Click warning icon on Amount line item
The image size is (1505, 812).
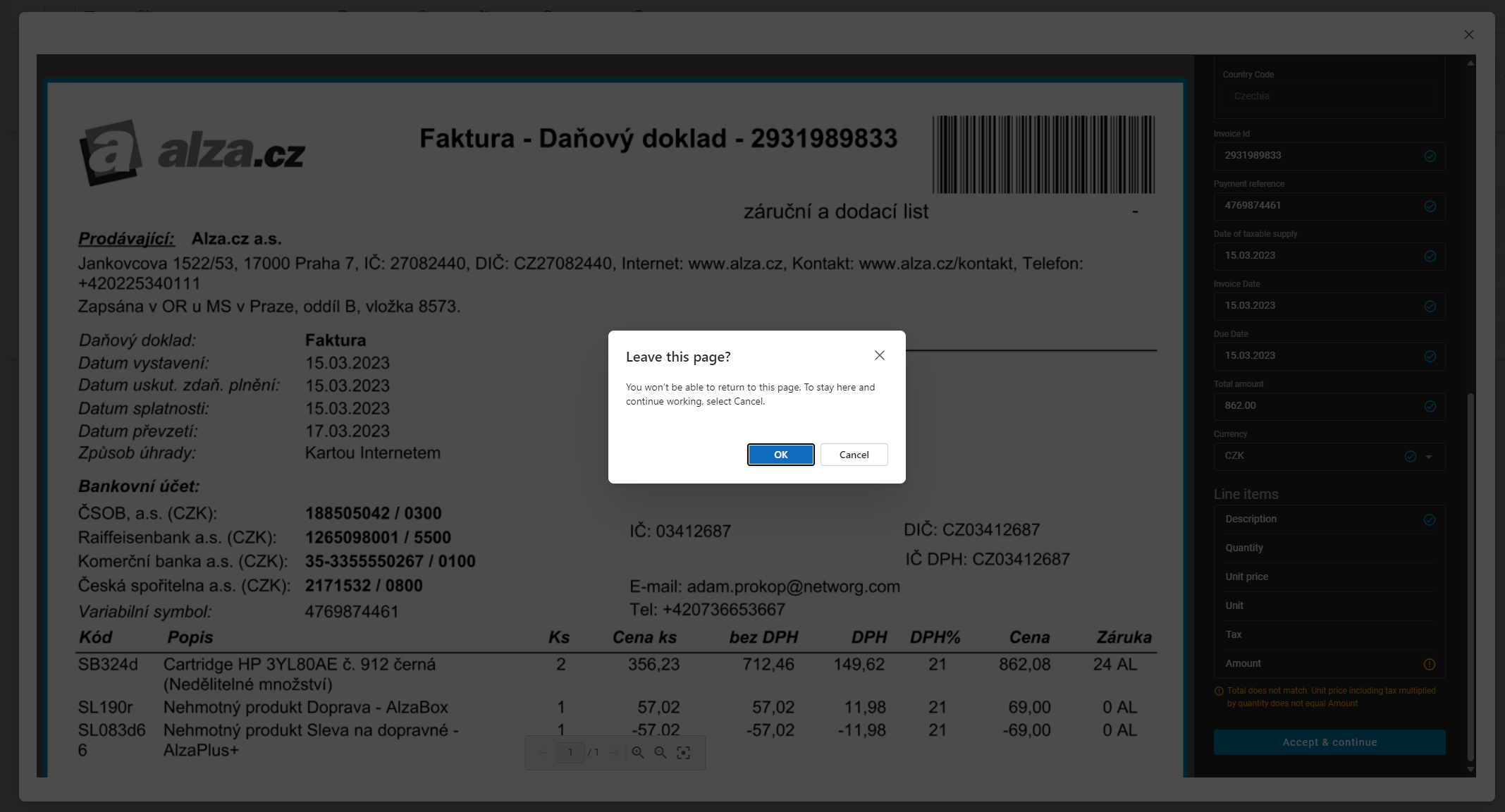tap(1430, 664)
